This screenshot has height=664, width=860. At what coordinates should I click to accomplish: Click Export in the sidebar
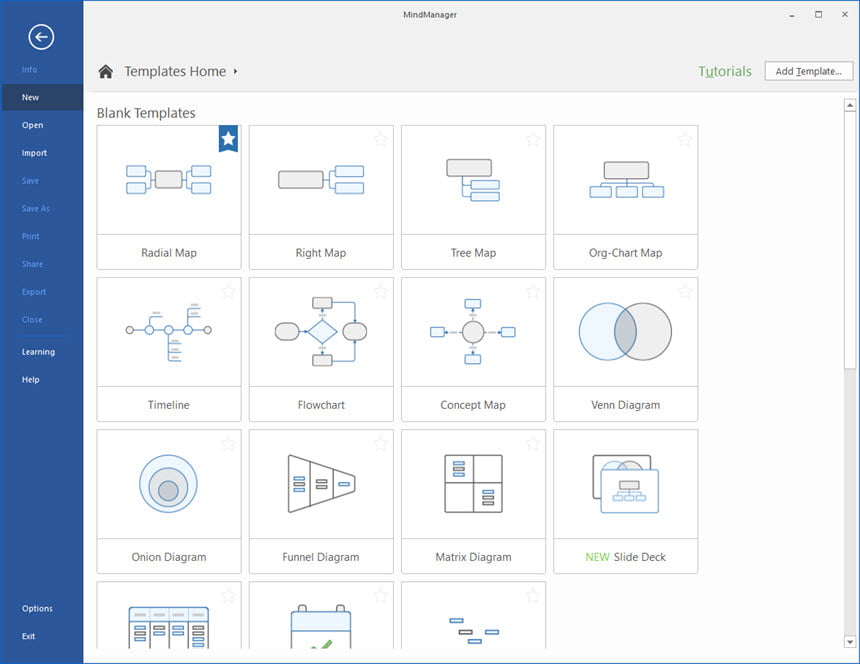(34, 292)
